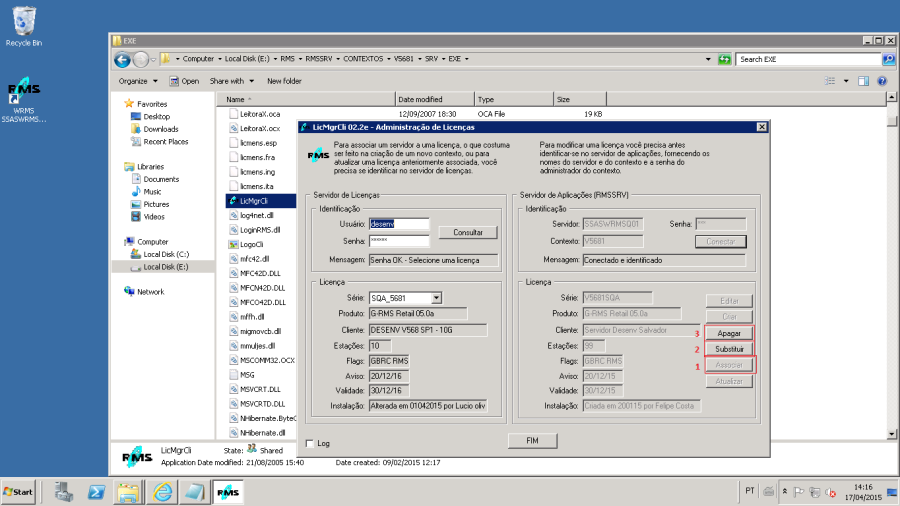
Task: Open Internet Explorer from taskbar
Action: [162, 492]
